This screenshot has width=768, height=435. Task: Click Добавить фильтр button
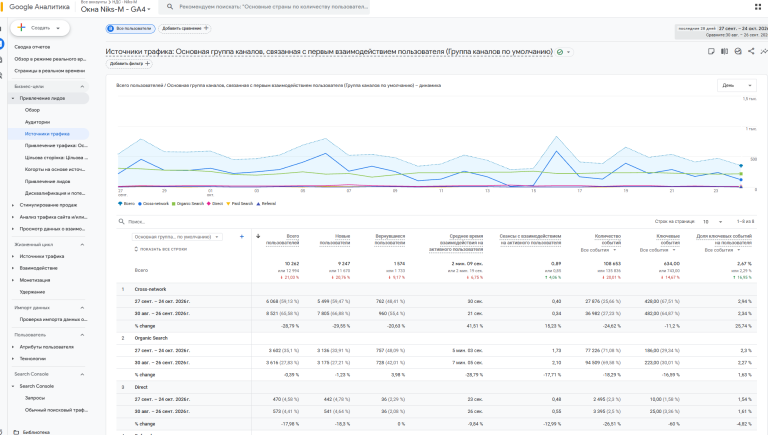click(x=129, y=64)
